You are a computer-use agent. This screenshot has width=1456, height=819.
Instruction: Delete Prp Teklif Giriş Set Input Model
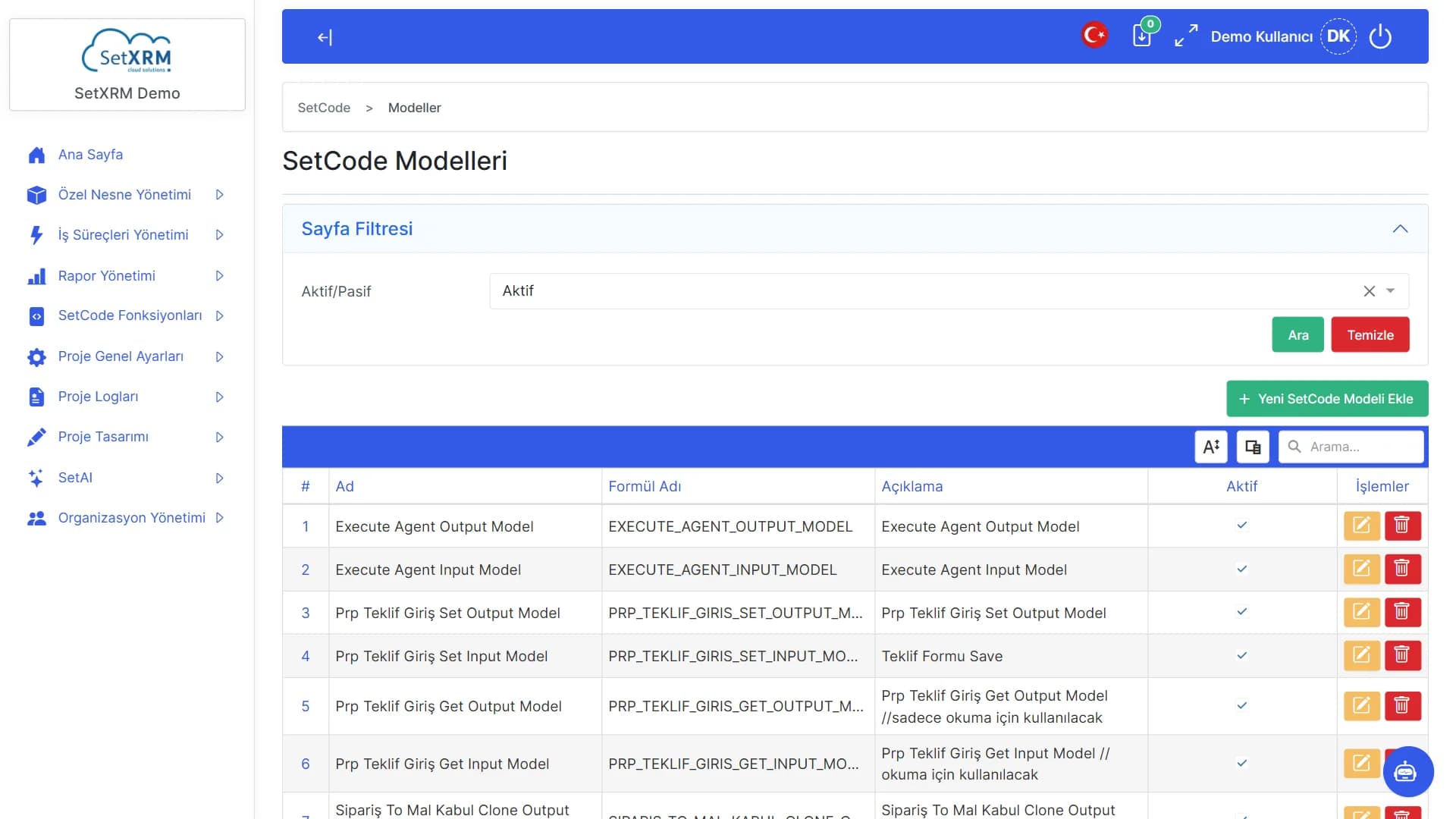[1402, 655]
